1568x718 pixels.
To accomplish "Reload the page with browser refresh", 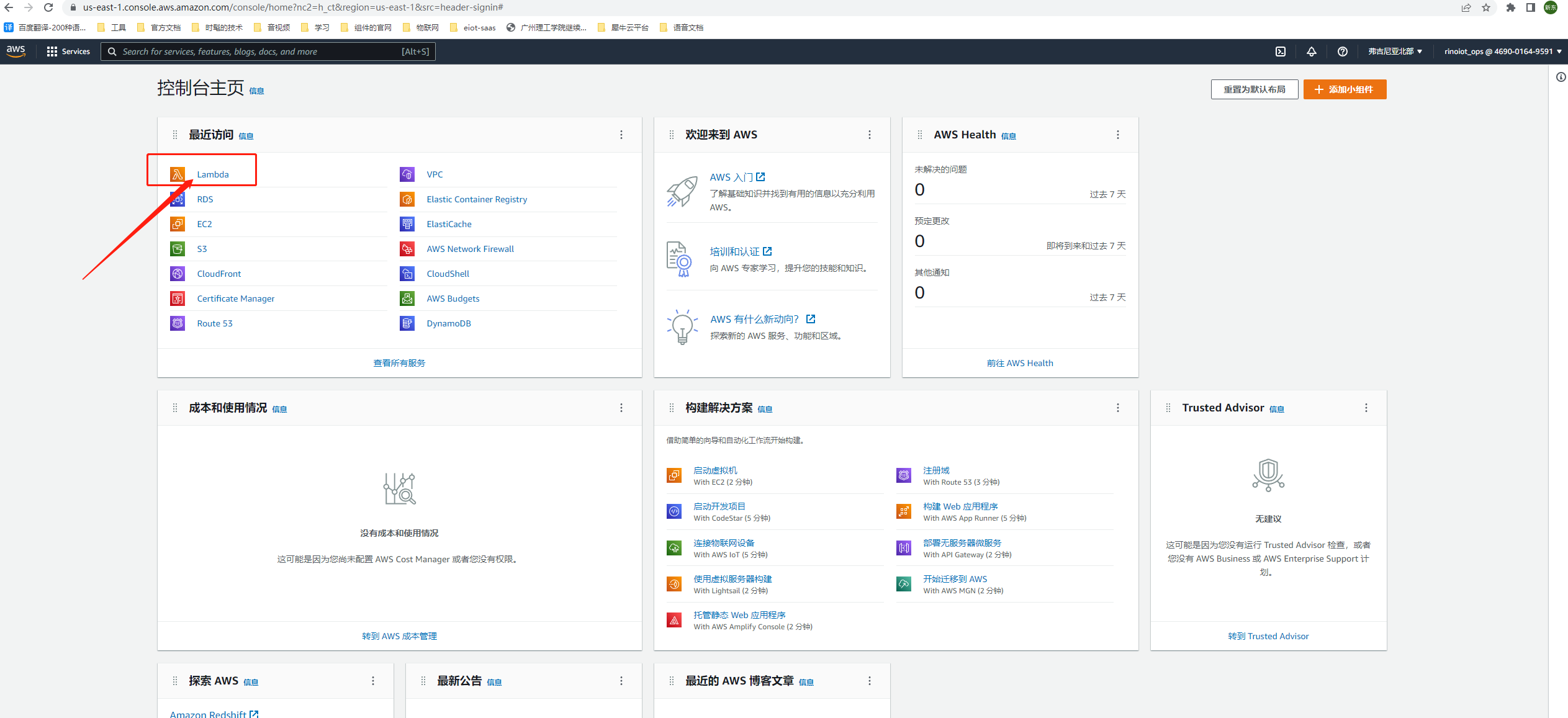I will (x=48, y=7).
